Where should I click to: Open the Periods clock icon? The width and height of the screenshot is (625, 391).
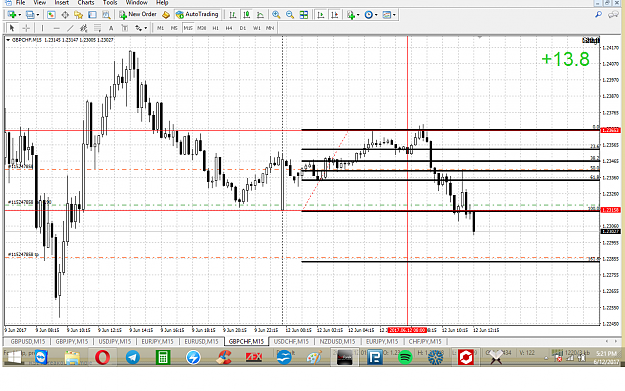(369, 15)
